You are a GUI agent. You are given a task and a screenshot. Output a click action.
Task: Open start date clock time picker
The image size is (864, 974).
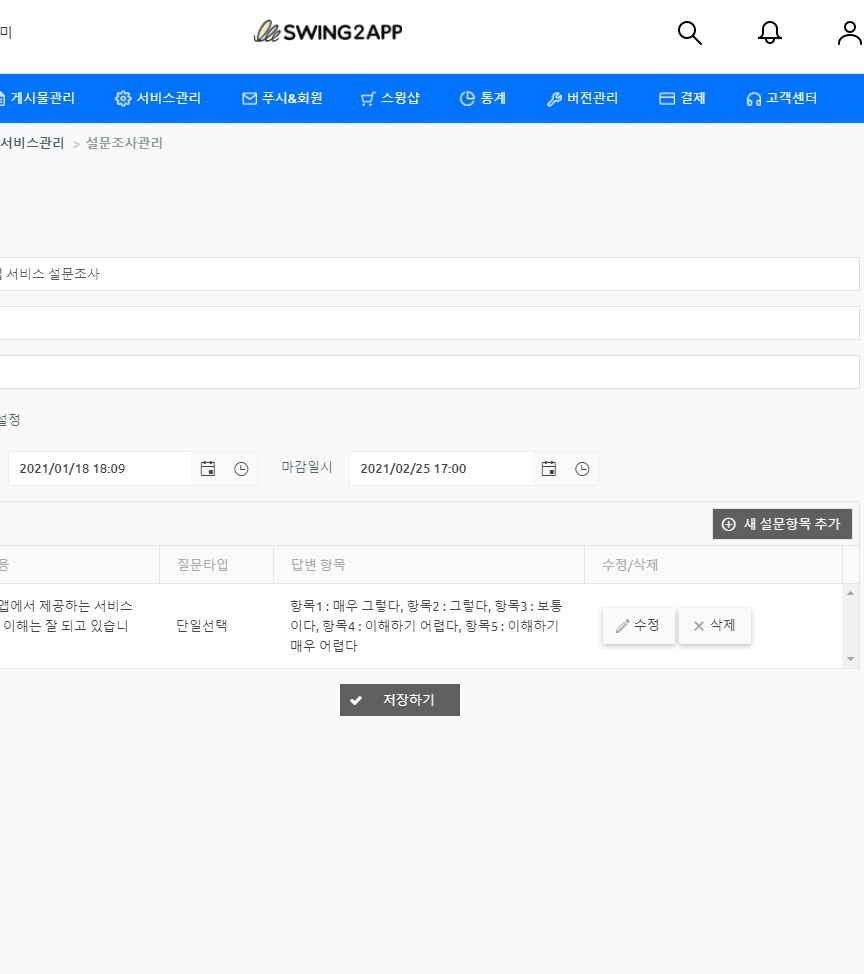pos(241,469)
